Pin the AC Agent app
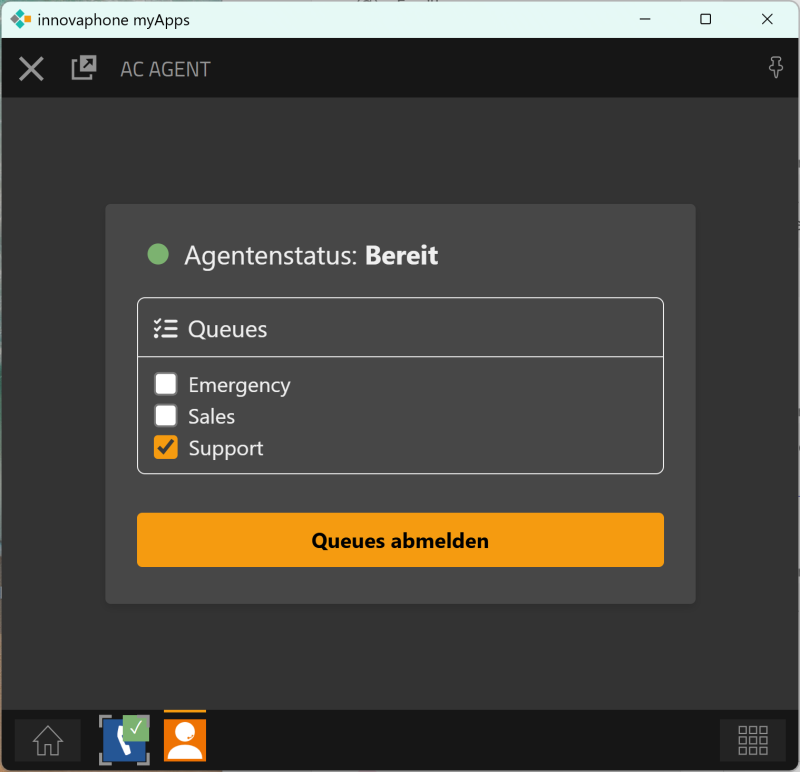 click(x=776, y=67)
